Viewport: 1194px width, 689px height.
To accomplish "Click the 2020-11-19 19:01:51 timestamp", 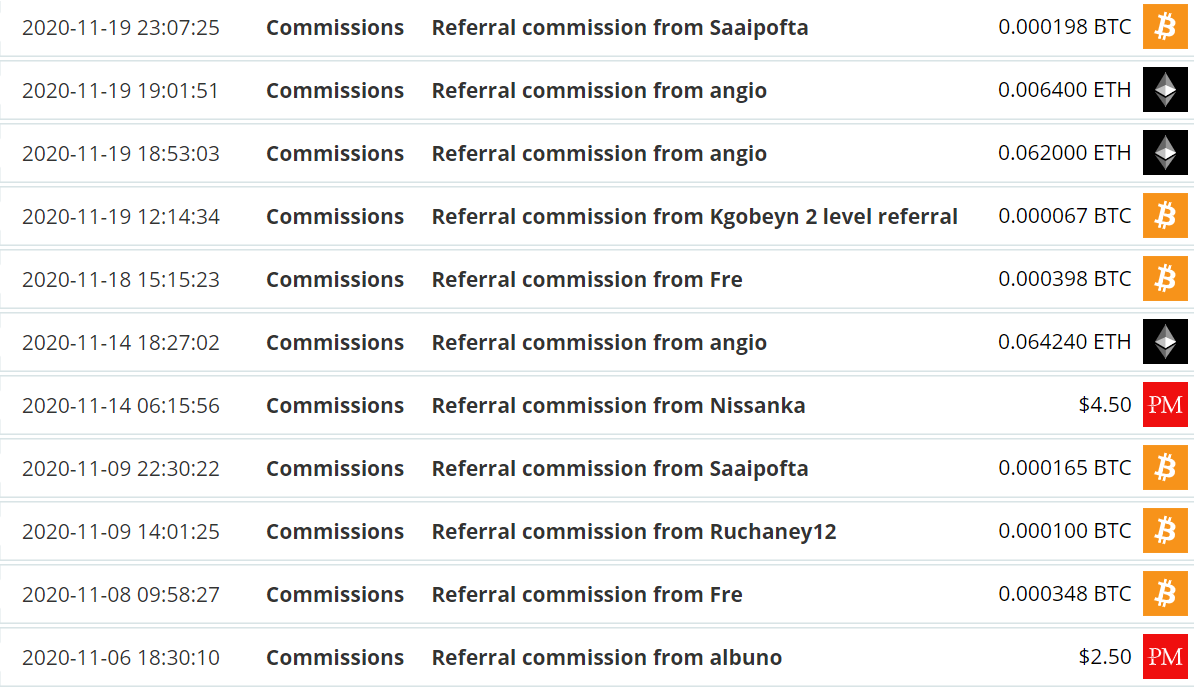I will [120, 91].
